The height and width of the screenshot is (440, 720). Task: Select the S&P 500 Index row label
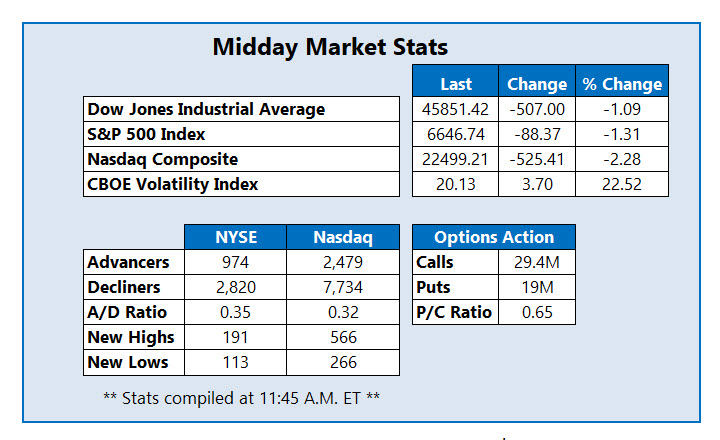[150, 134]
